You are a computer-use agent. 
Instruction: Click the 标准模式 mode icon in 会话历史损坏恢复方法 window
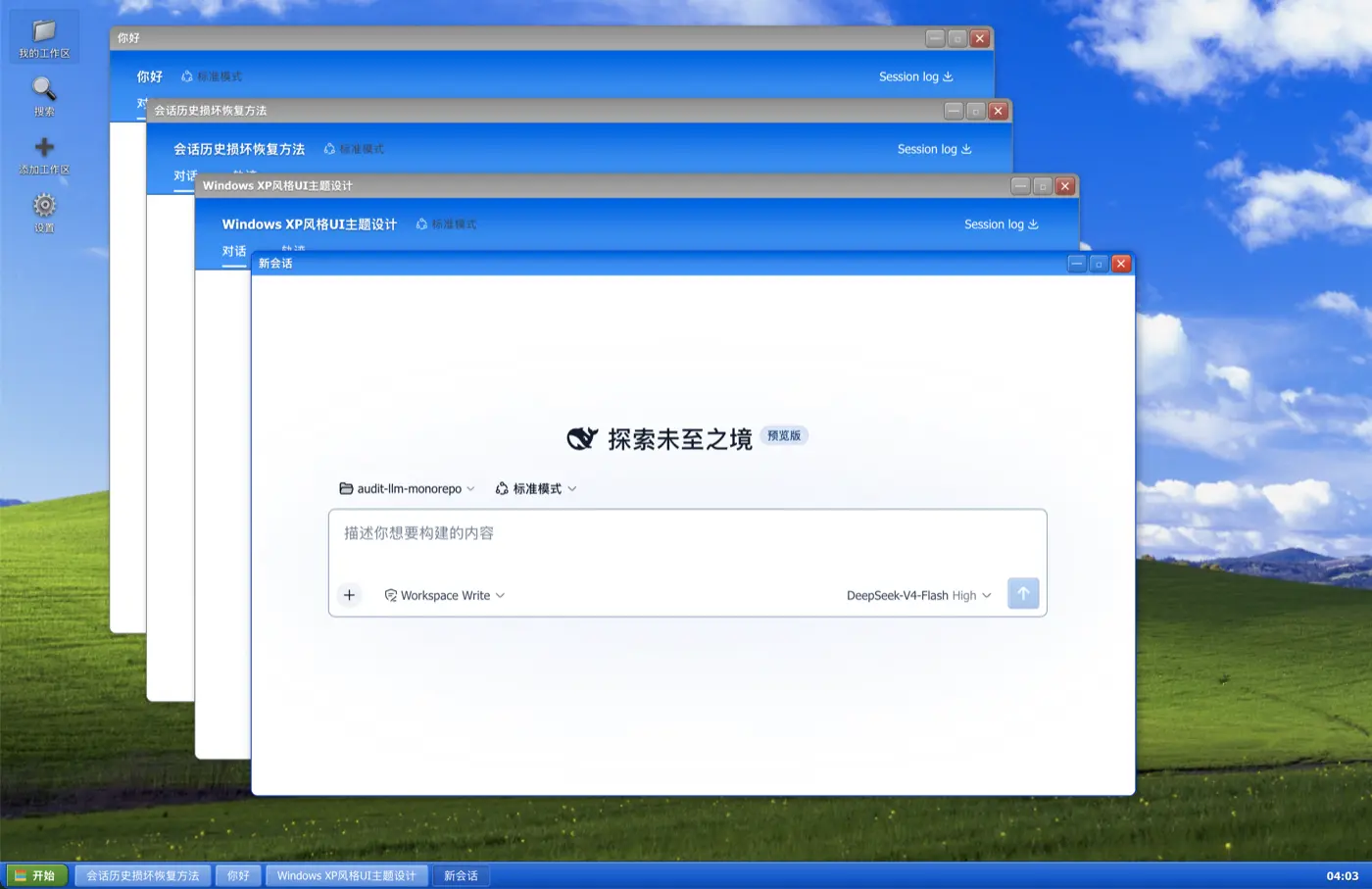coord(329,149)
